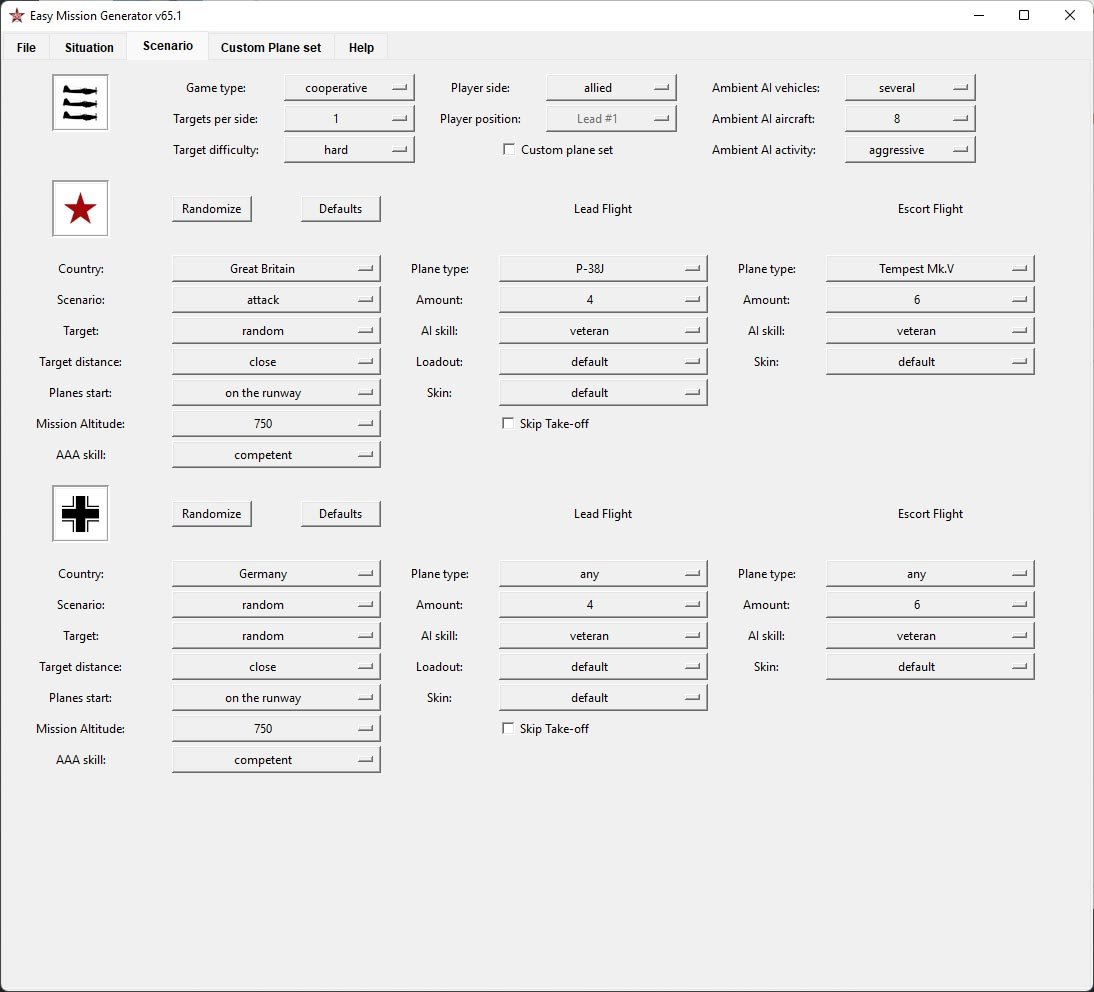Open the Germany country dropdown
Viewport: 1094px width, 992px height.
point(276,573)
